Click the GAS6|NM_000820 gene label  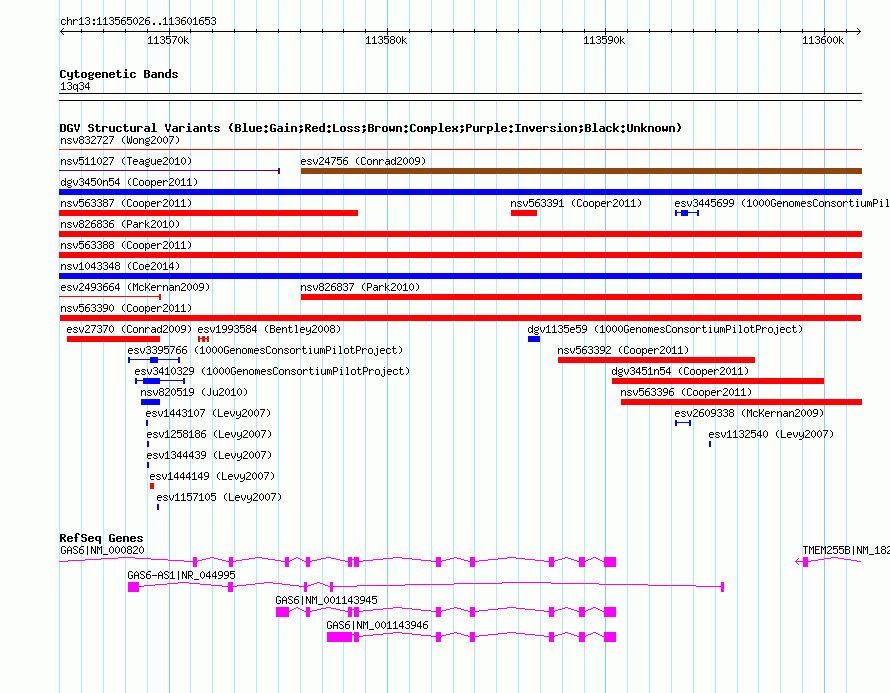[x=102, y=550]
